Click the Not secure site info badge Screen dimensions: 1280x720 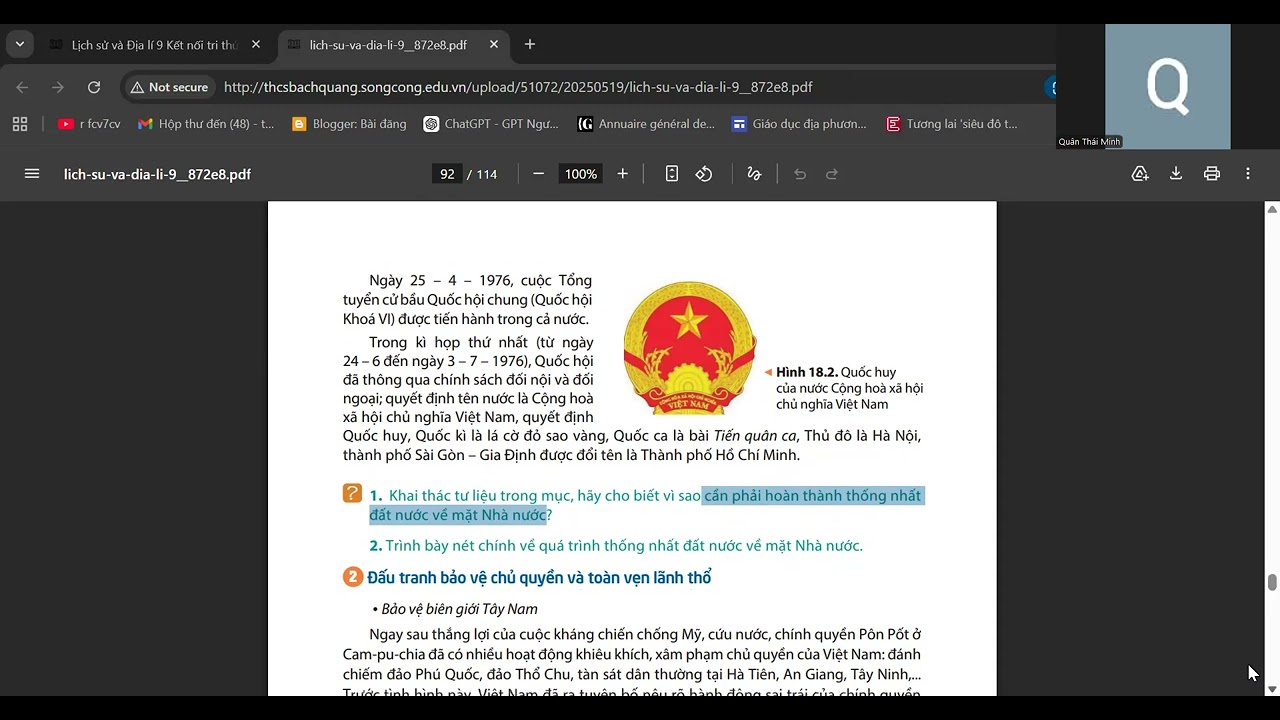[x=168, y=87]
